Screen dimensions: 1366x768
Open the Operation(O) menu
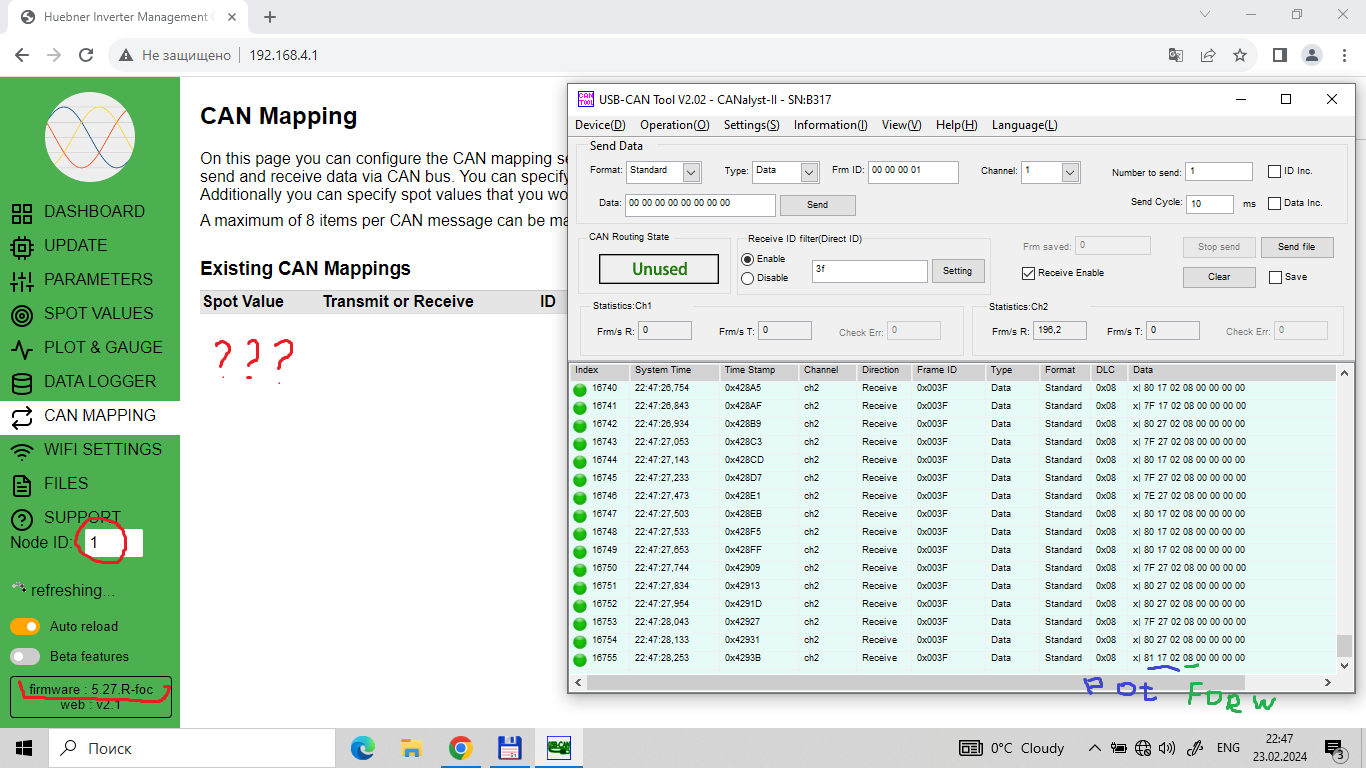coord(674,125)
